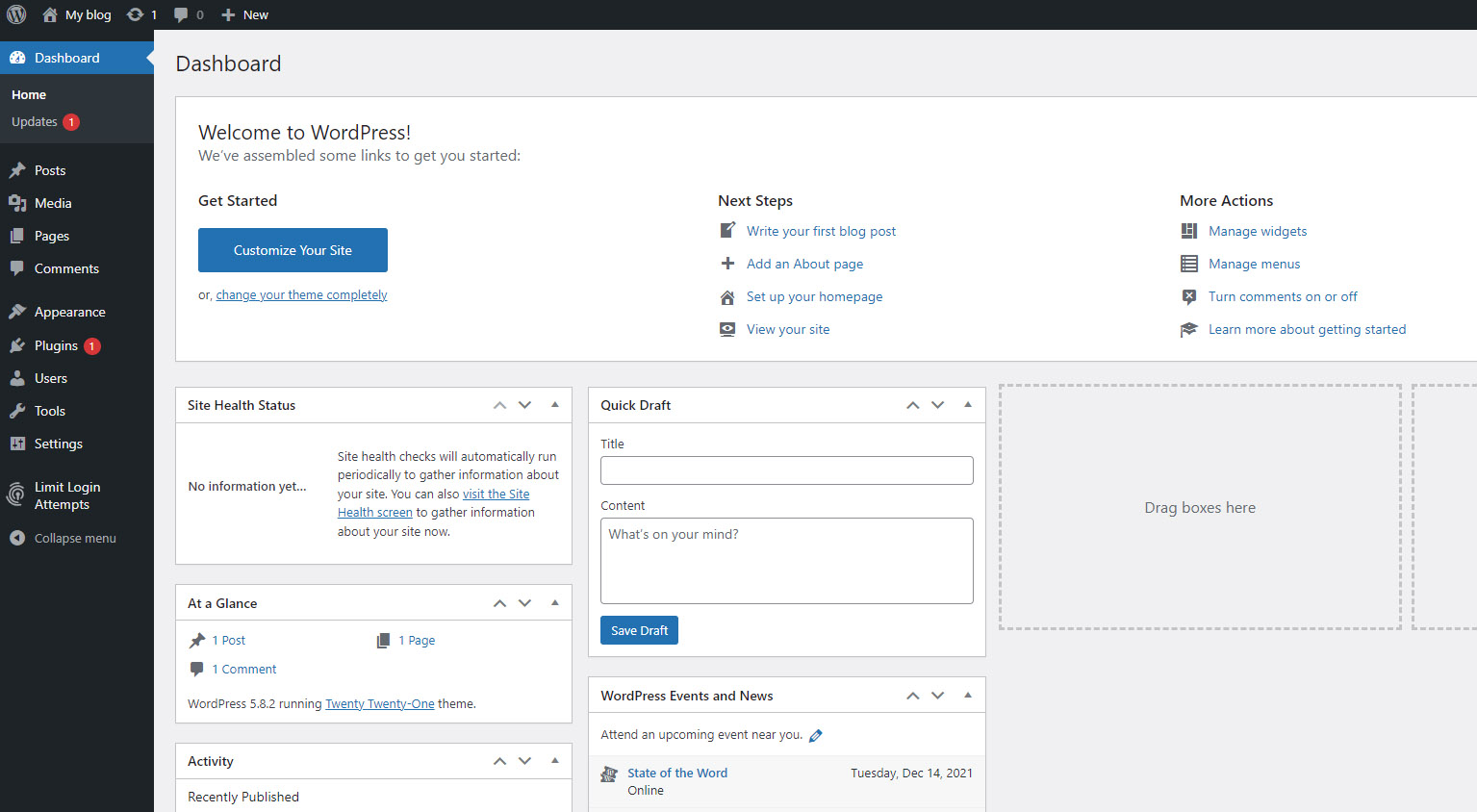
Task: Click the Save Draft button
Action: click(x=639, y=630)
